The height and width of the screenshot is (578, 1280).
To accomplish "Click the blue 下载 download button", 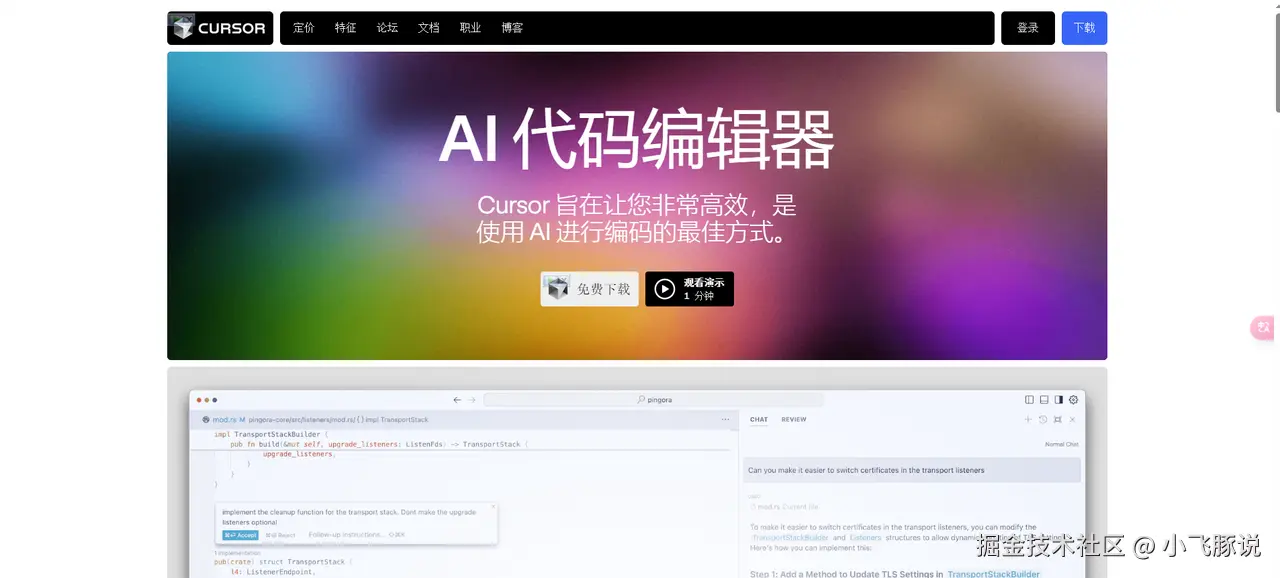I will 1084,28.
